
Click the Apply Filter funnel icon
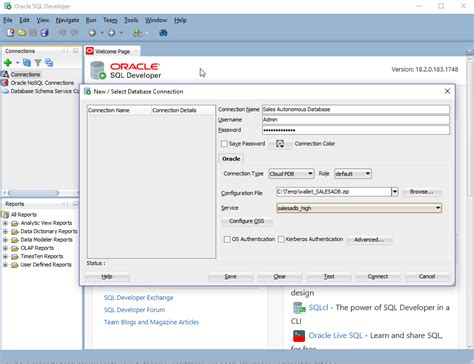(x=38, y=62)
